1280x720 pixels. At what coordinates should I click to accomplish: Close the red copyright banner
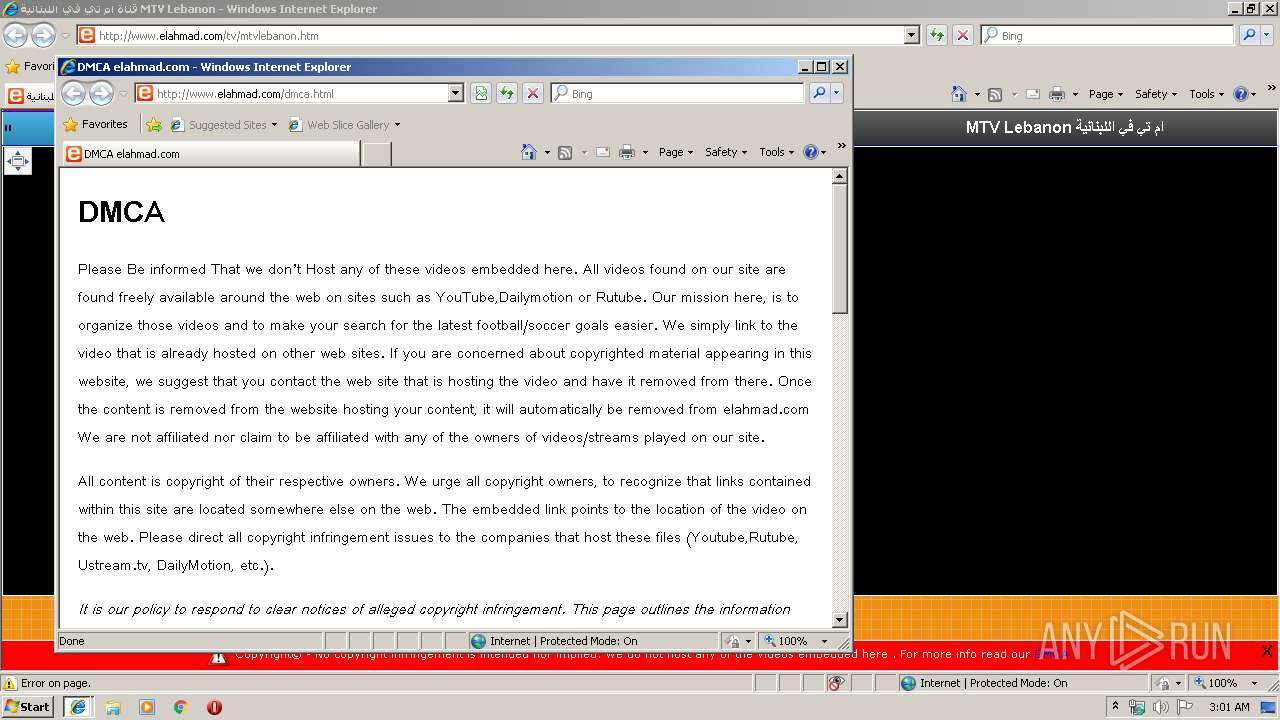click(1266, 651)
